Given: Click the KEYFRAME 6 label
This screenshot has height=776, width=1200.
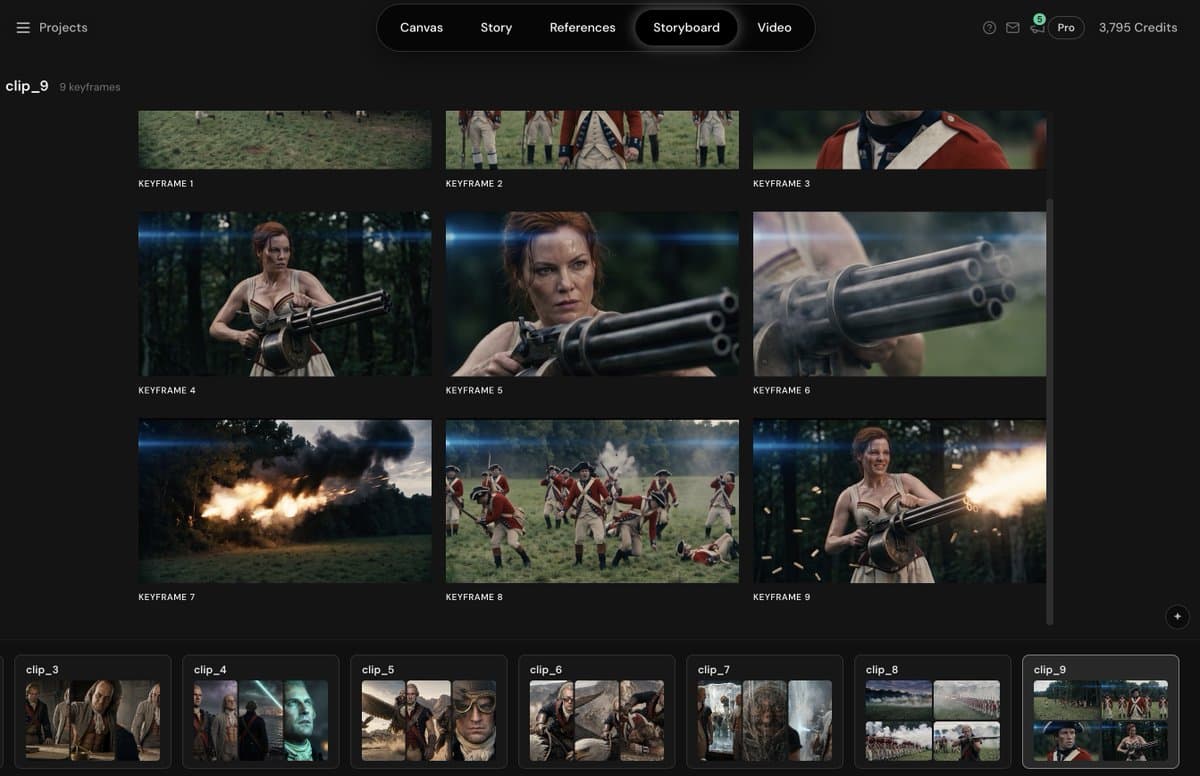Looking at the screenshot, I should pyautogui.click(x=781, y=391).
